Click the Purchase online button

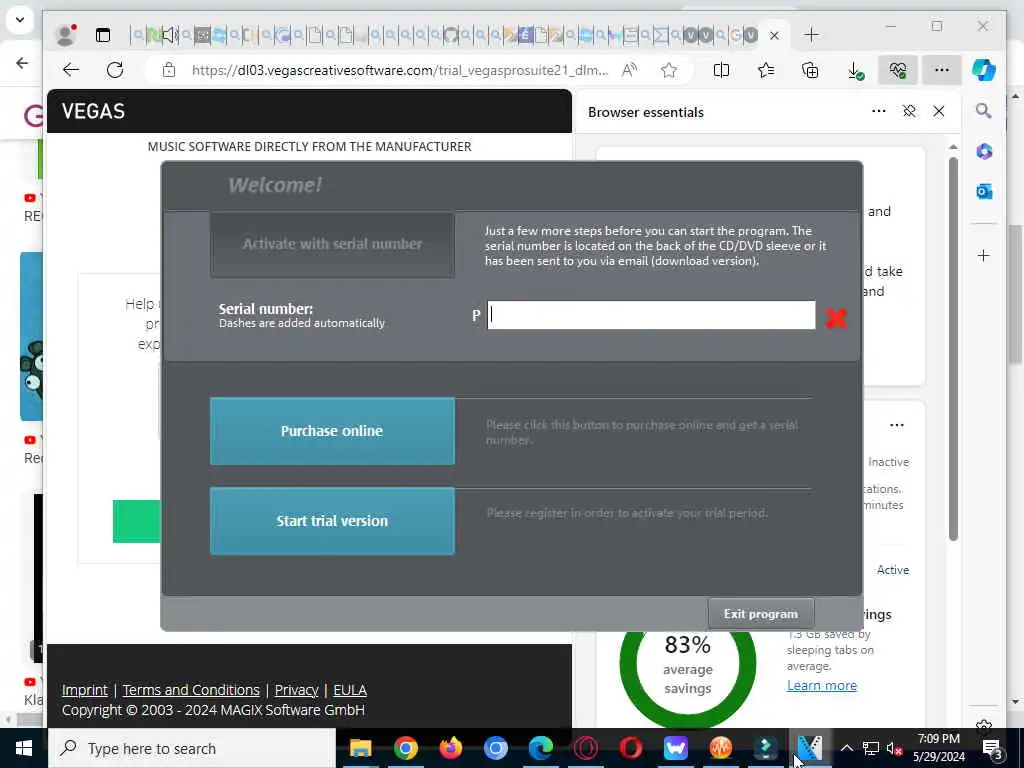tap(332, 431)
